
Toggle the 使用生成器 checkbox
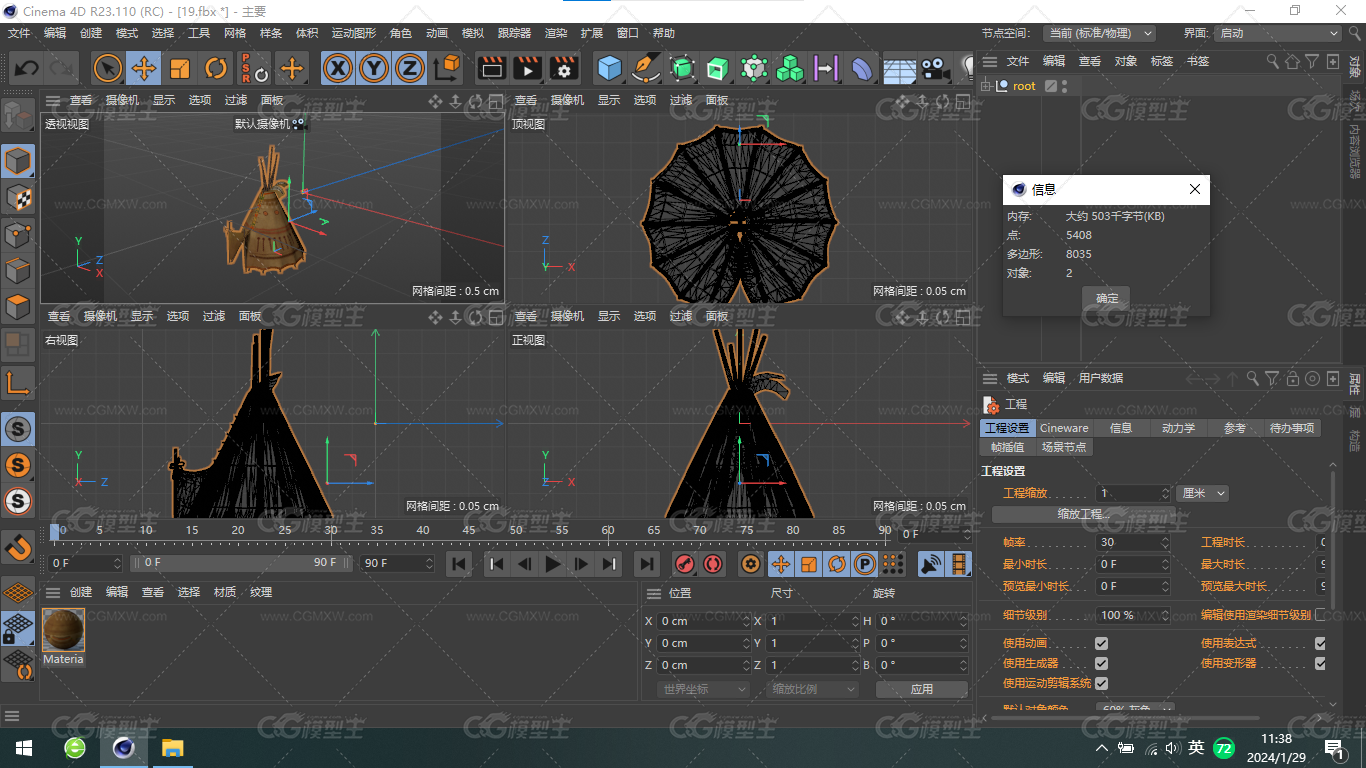pyautogui.click(x=1101, y=663)
